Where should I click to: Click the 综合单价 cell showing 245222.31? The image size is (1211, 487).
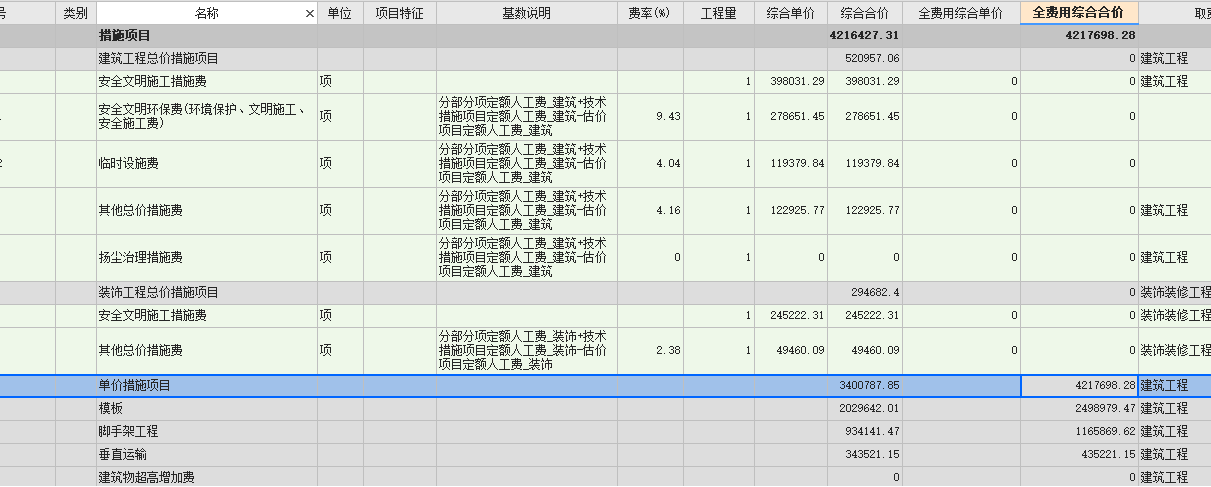tap(791, 316)
